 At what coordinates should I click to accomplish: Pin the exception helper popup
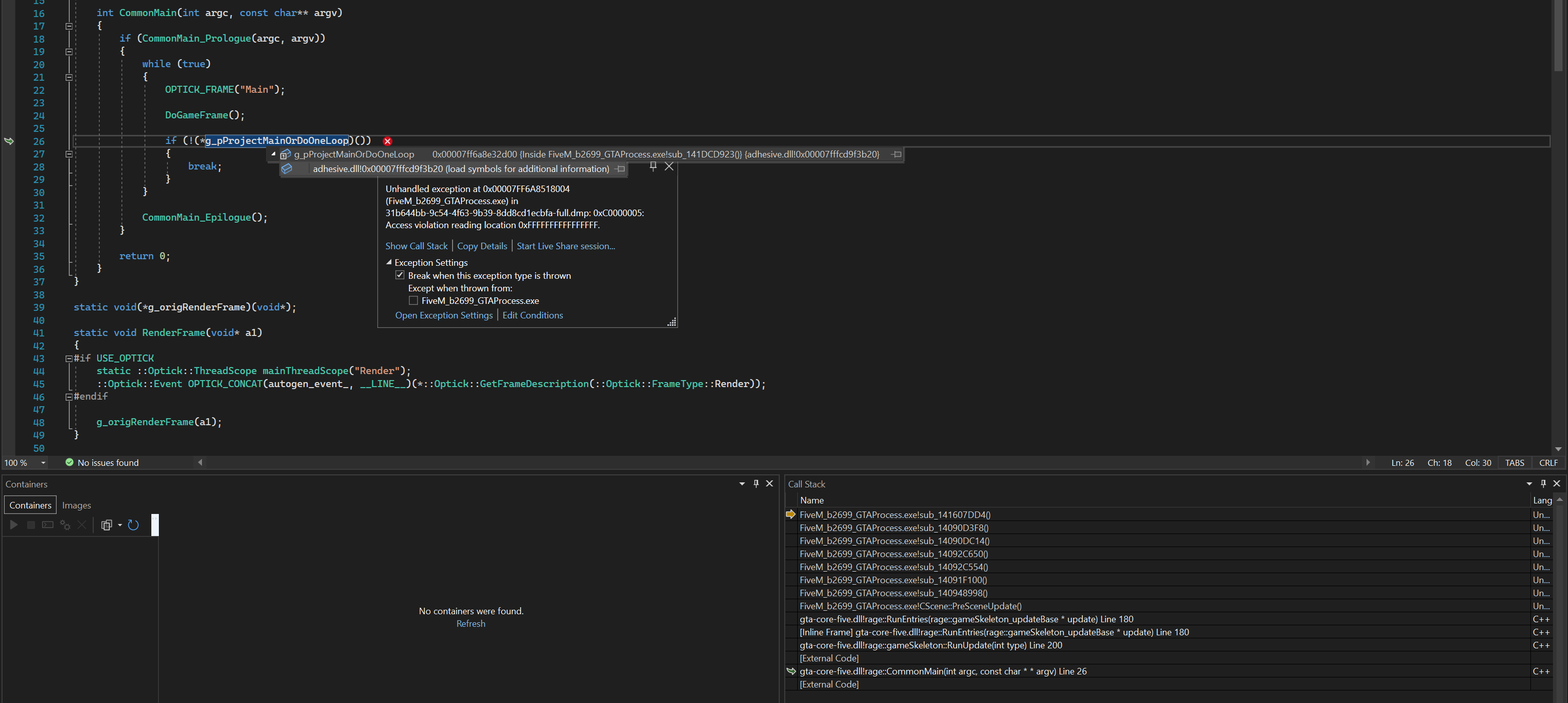click(653, 165)
